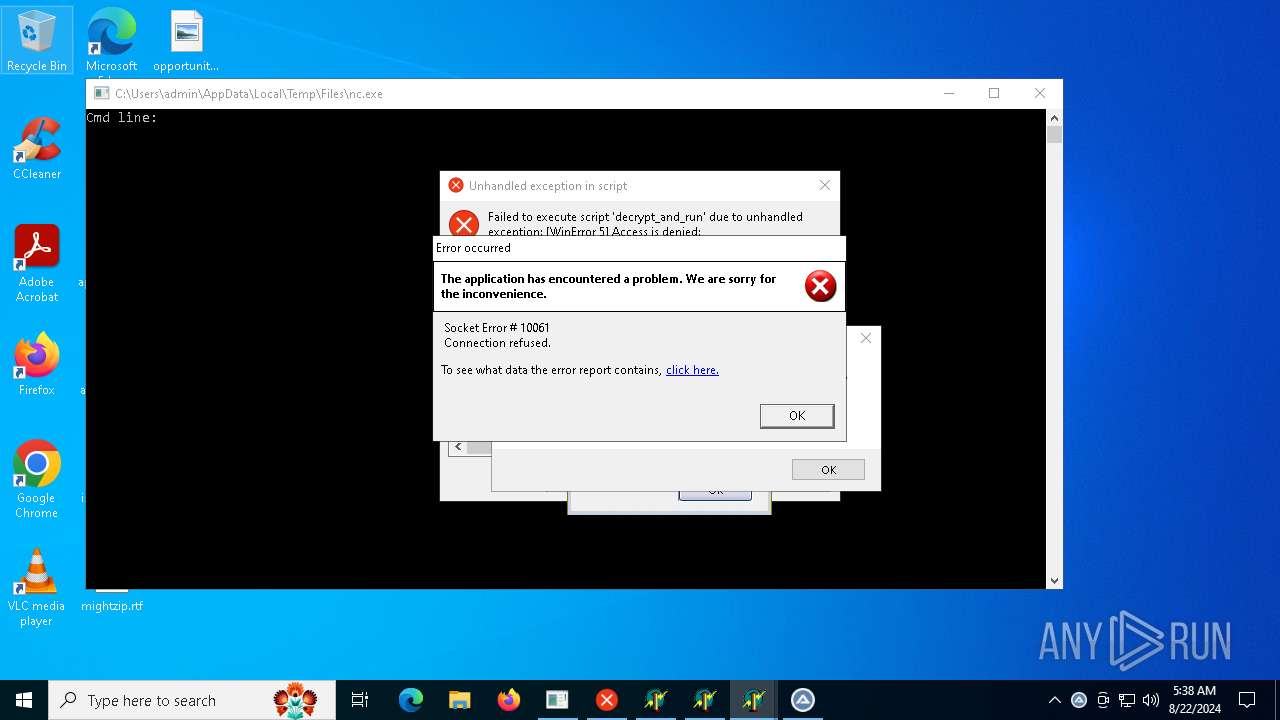The image size is (1280, 720).
Task: Open the volume control tray icon
Action: 1151,700
